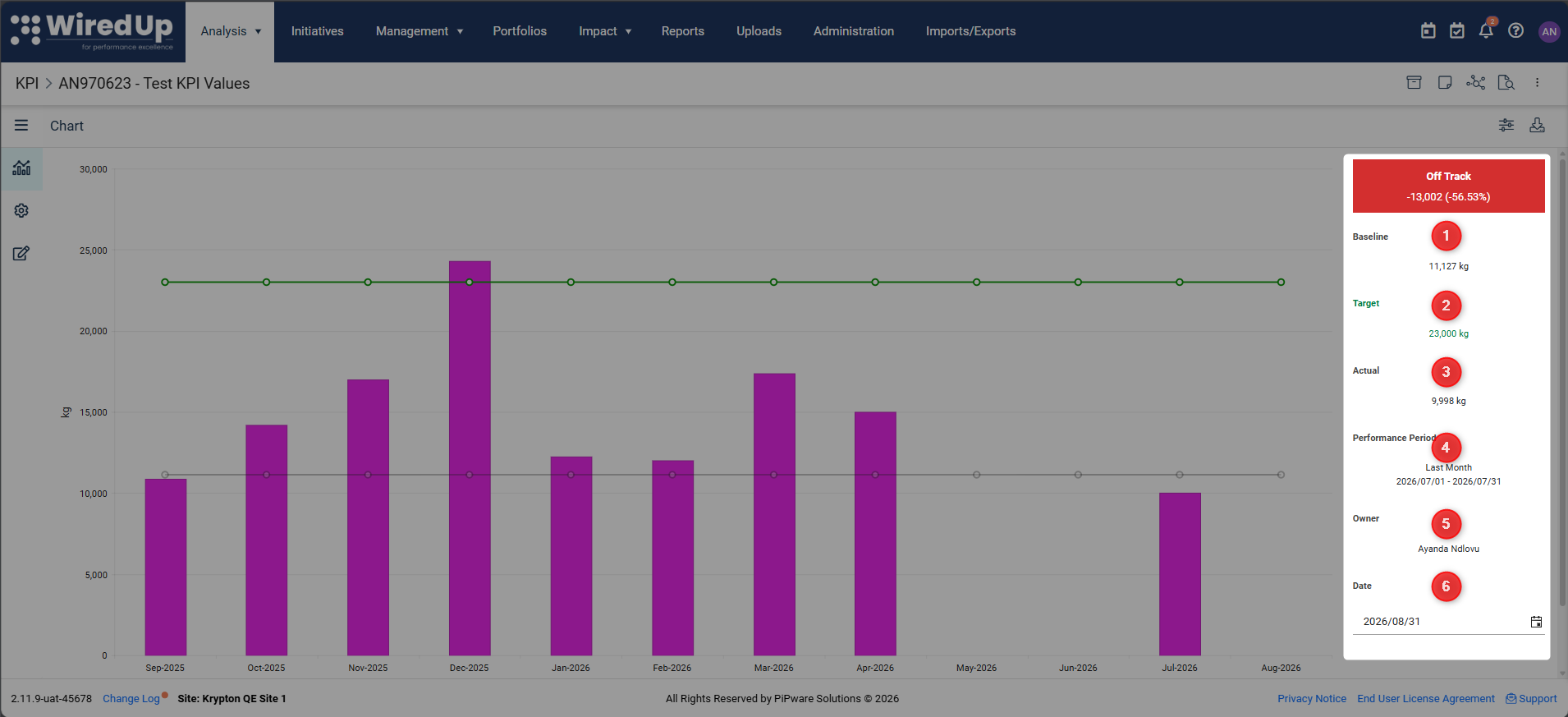
Task: Click the Sep-2025 bar in chart
Action: coord(166,567)
